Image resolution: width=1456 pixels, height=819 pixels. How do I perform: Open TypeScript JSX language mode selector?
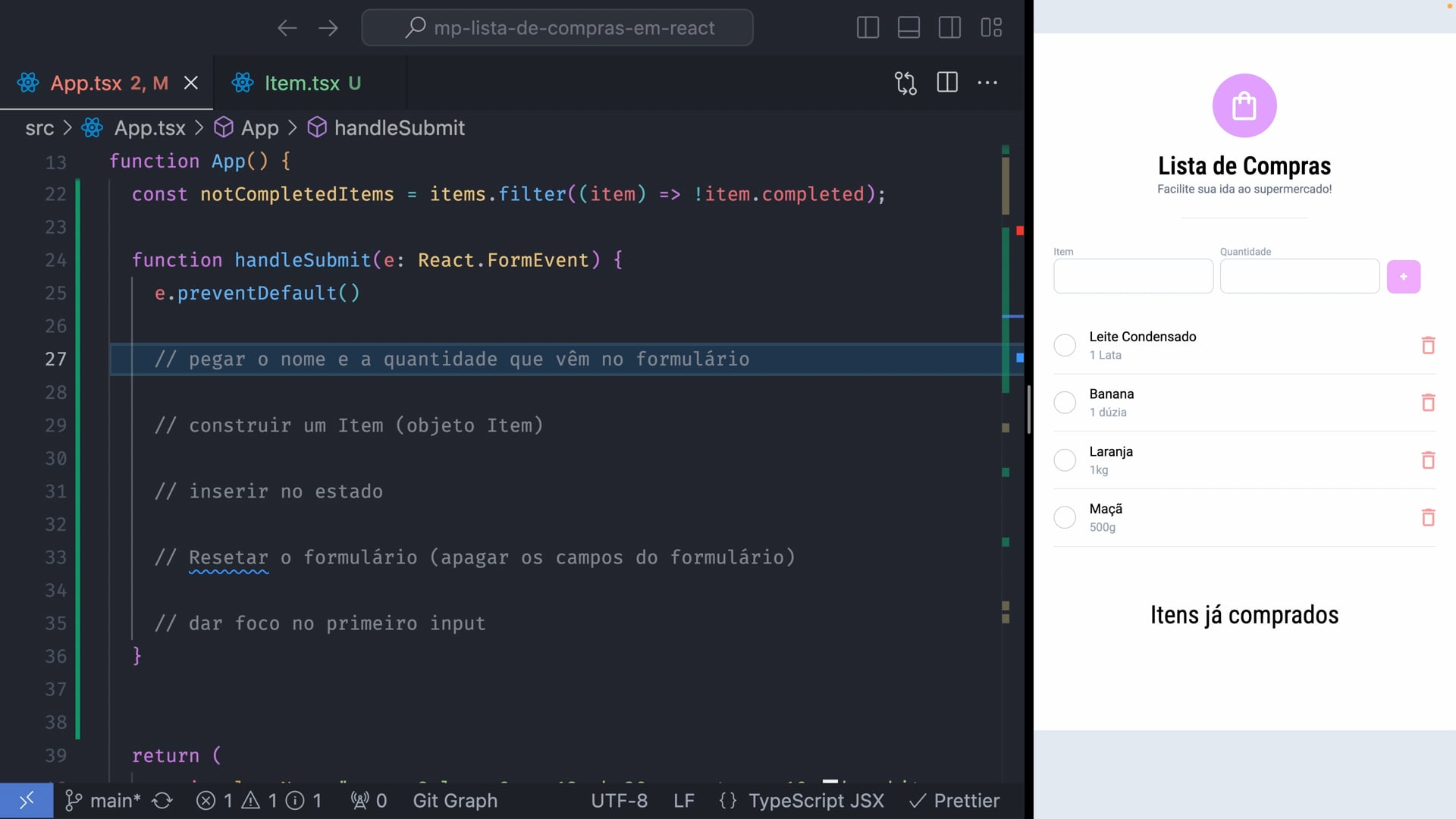815,801
